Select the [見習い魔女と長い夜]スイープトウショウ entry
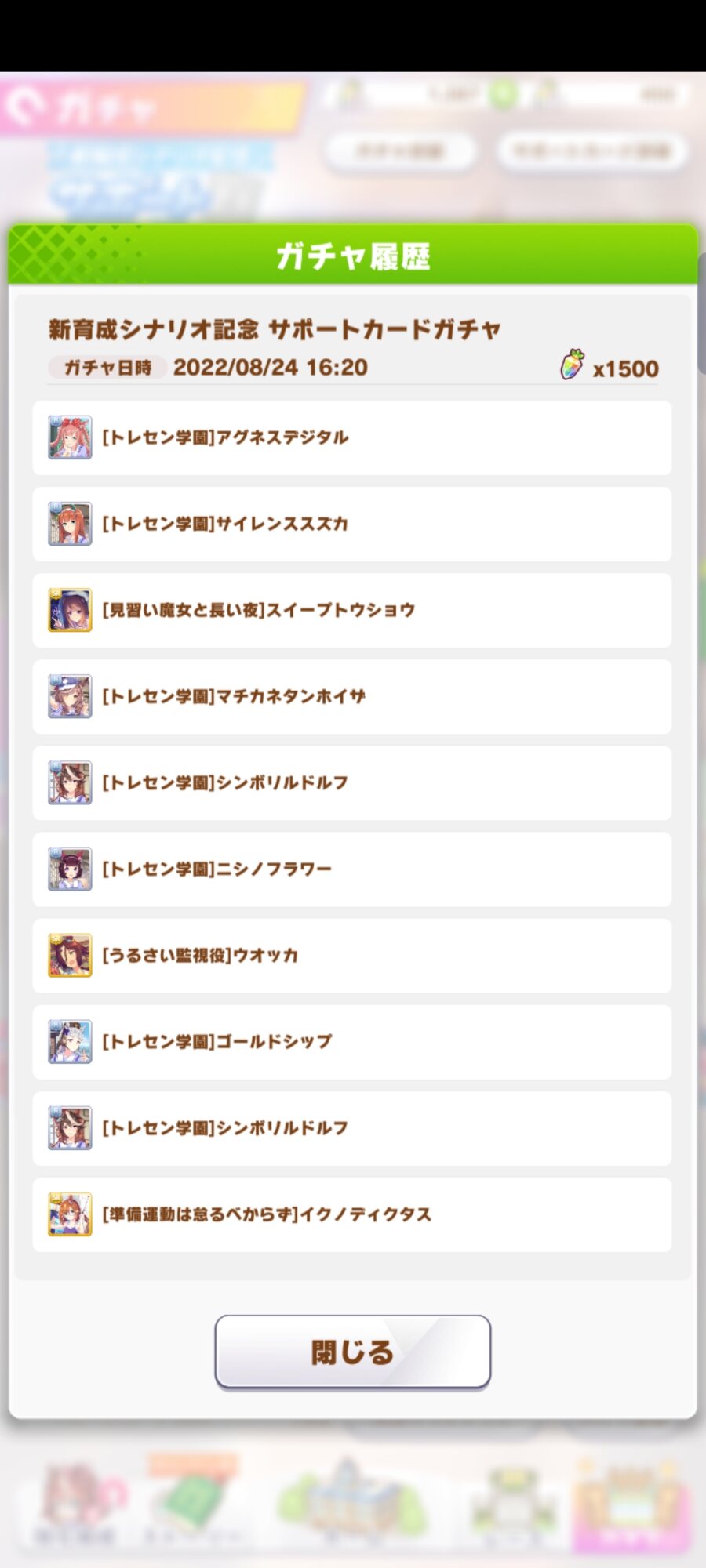Viewport: 706px width, 1568px height. tap(352, 611)
